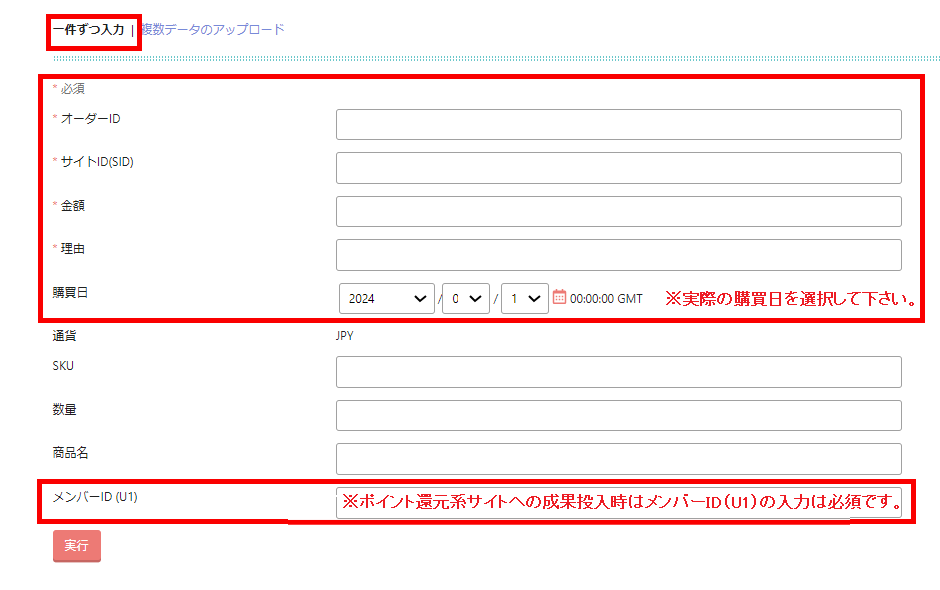Click the メンバーID (U1) input field
The image size is (940, 590).
[x=618, y=503]
